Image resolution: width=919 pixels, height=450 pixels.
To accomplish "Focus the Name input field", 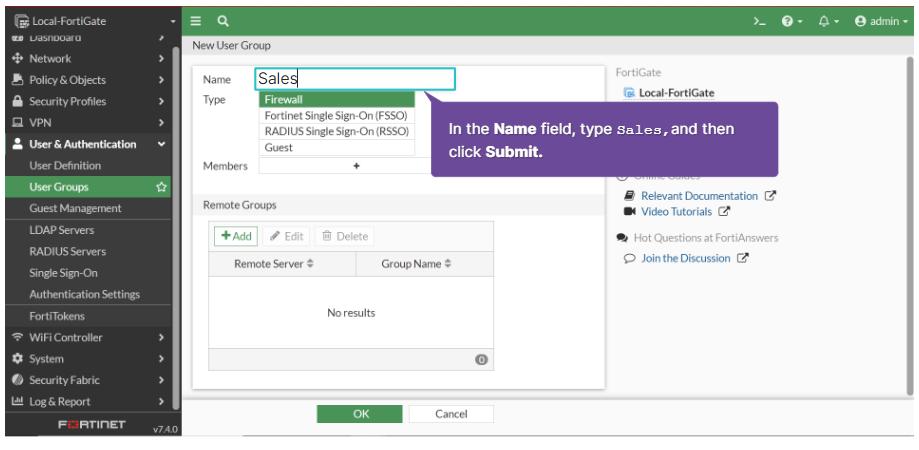I will click(x=355, y=79).
